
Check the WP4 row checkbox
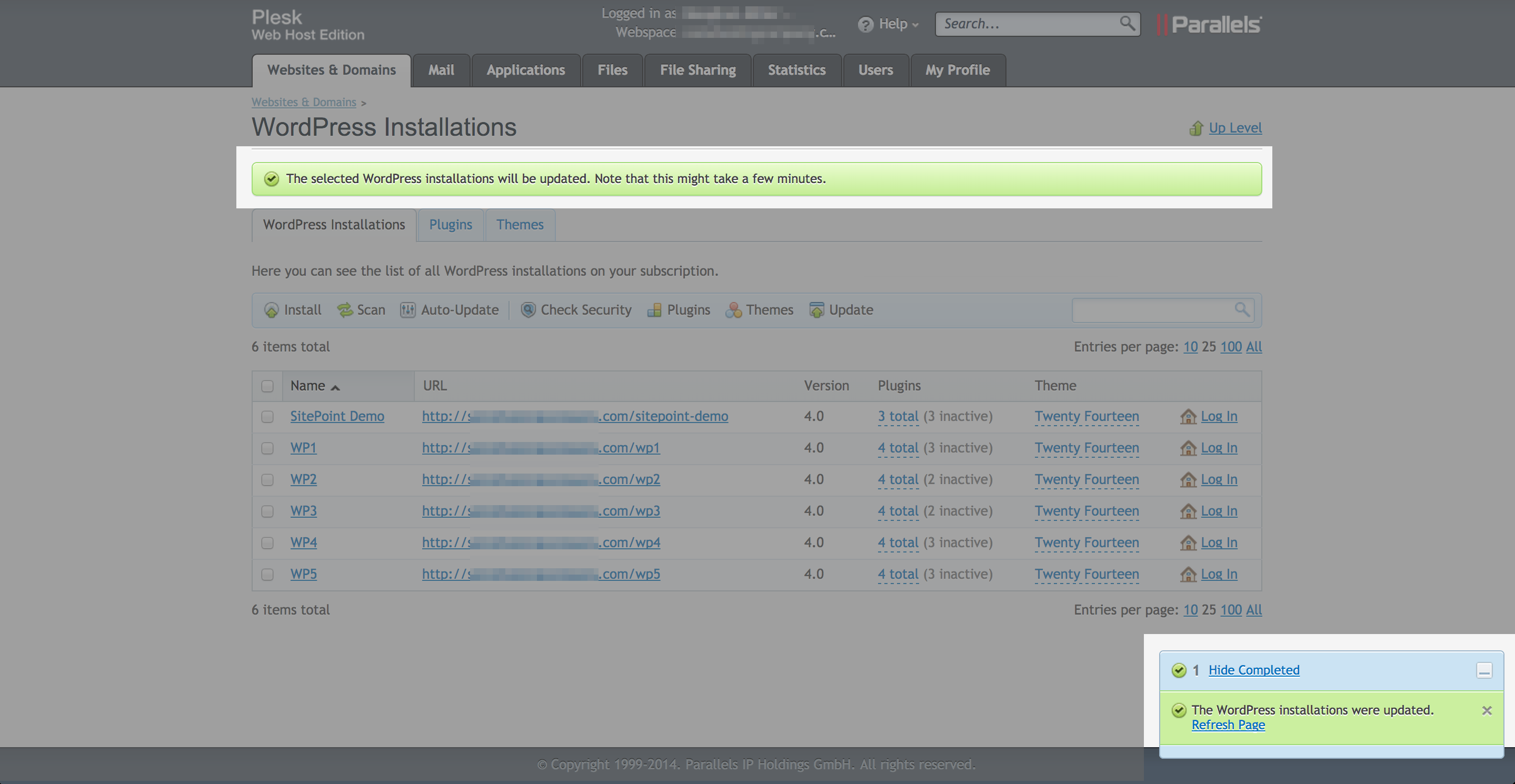267,543
